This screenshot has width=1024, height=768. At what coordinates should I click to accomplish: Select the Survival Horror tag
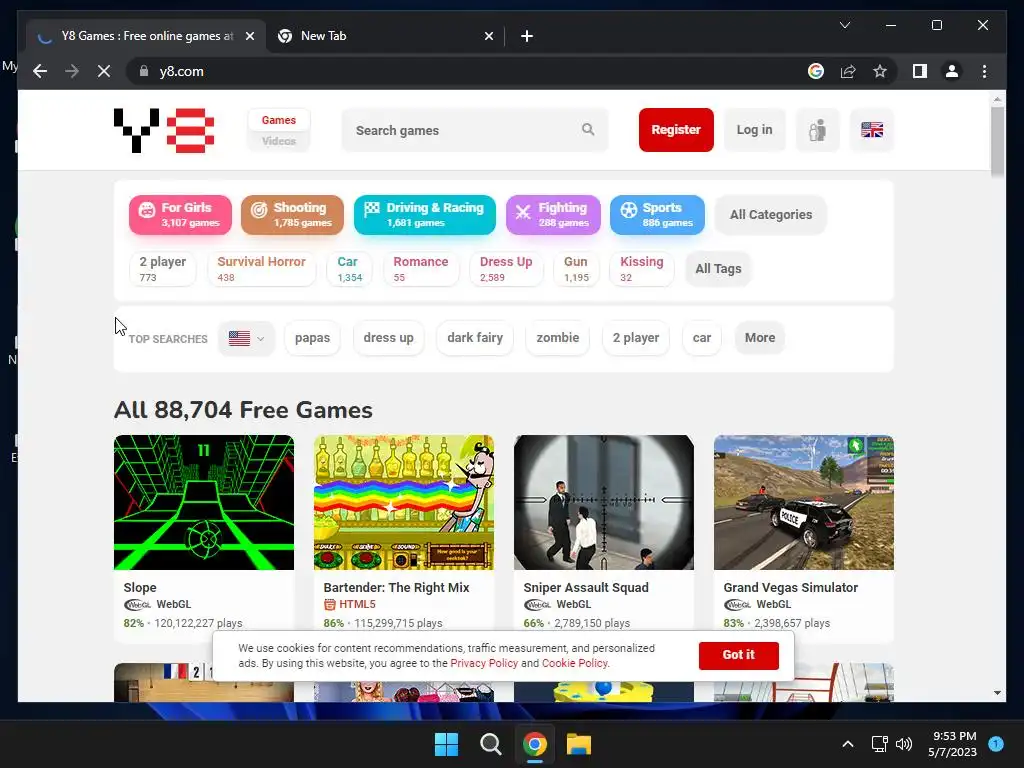(x=261, y=268)
